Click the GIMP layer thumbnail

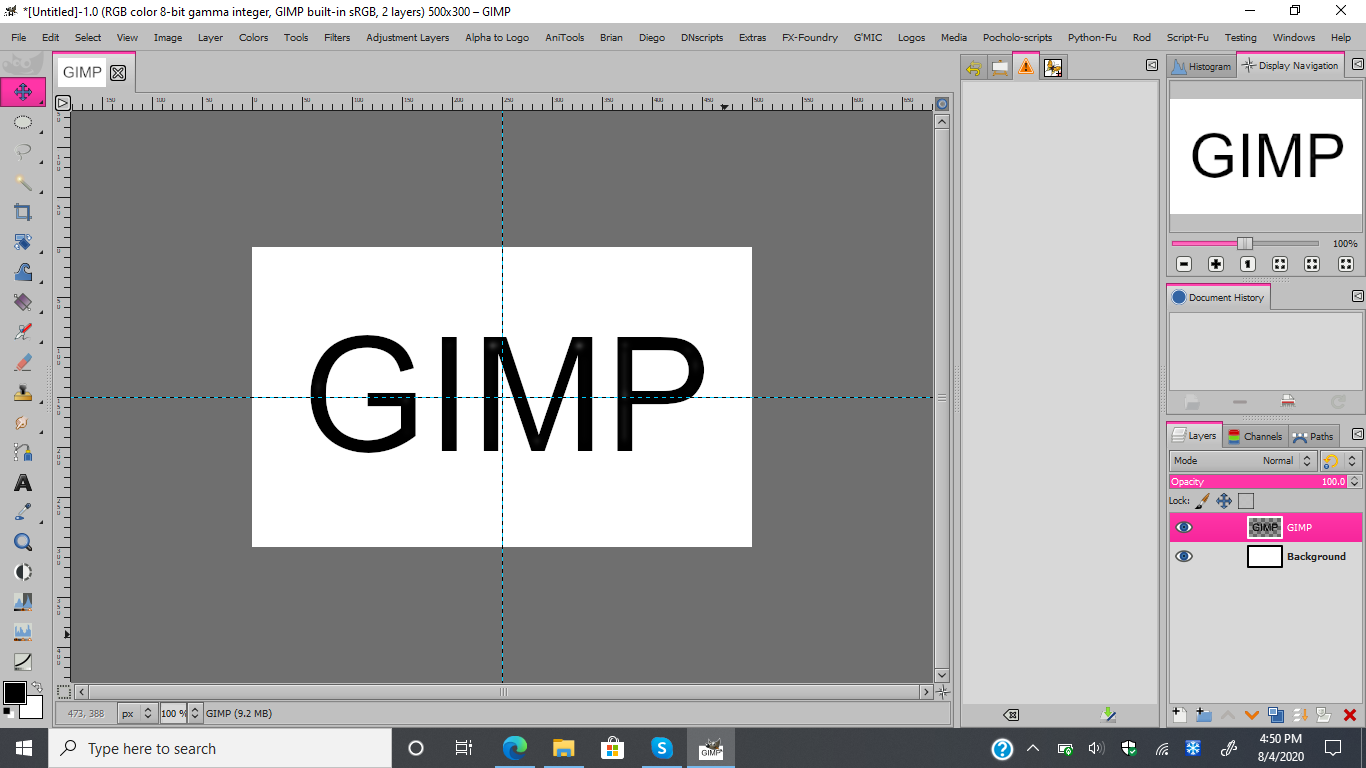[x=1265, y=527]
